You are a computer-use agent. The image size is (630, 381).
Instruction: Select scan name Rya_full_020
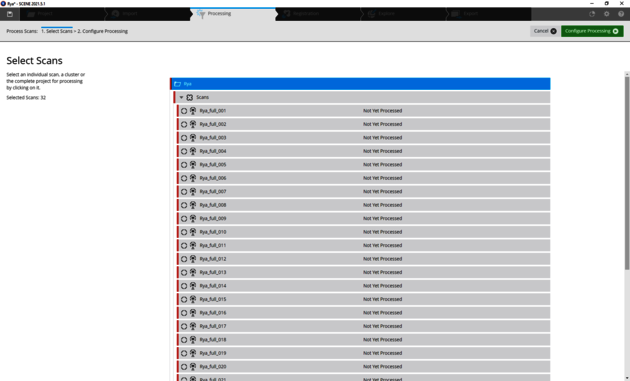[213, 367]
